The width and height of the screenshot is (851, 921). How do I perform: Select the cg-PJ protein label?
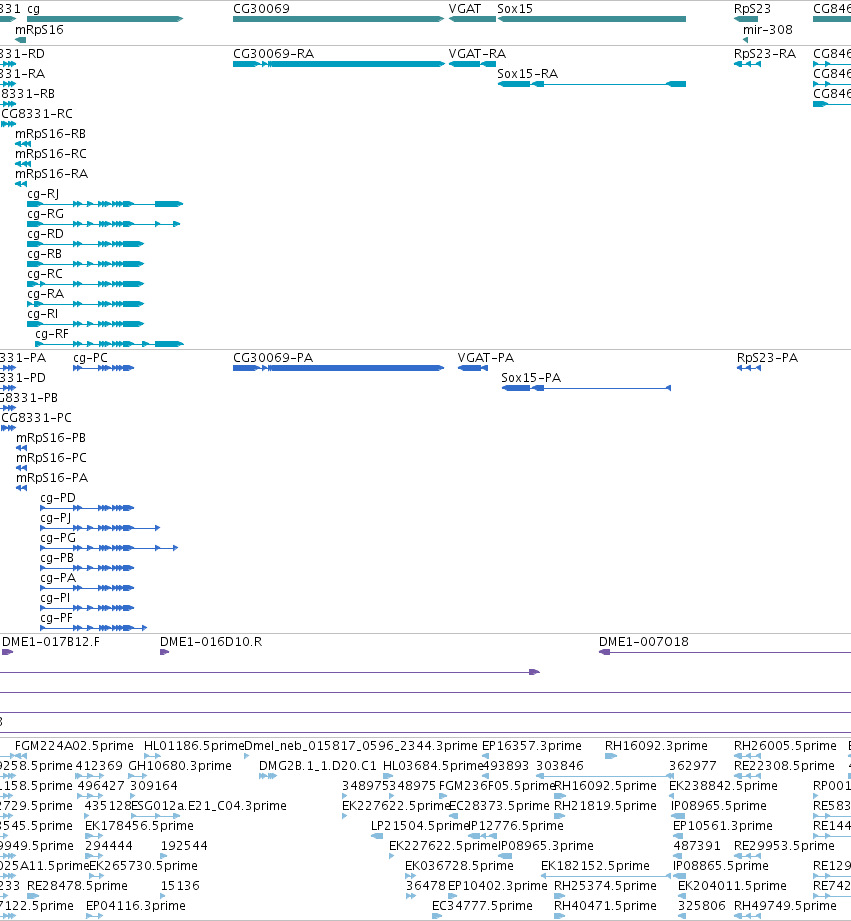(x=55, y=517)
